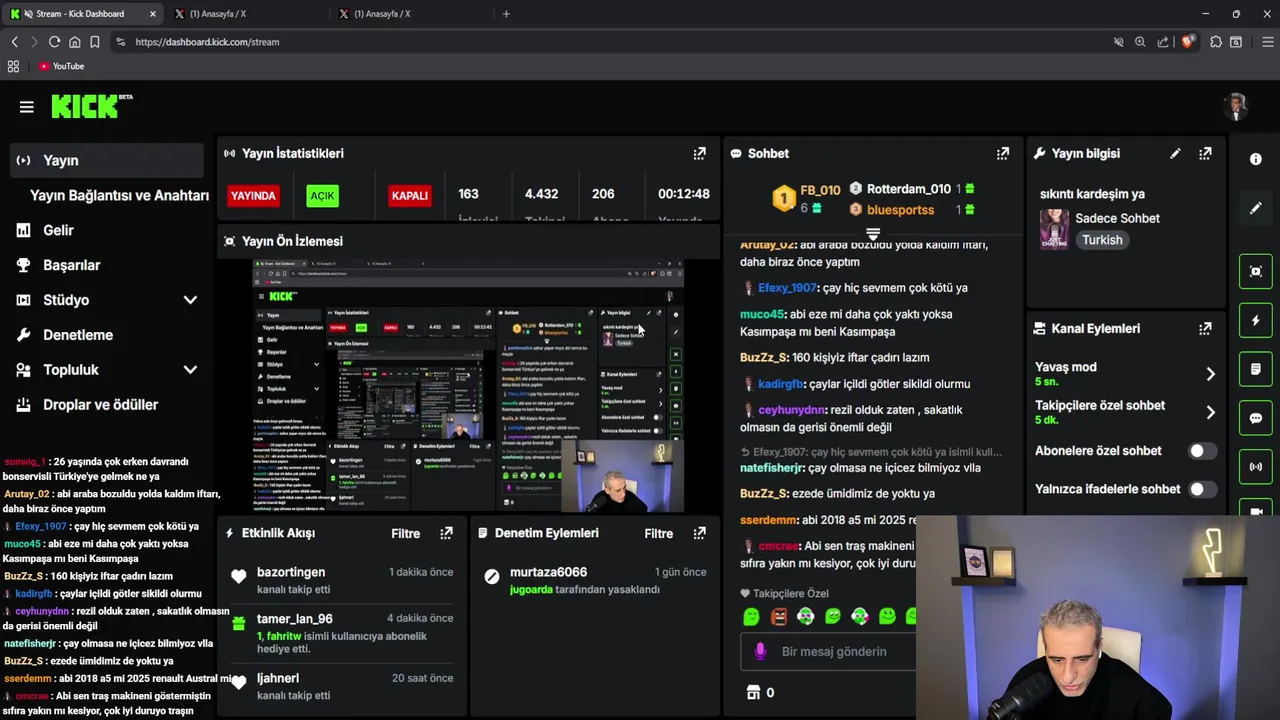Expand the gifter leaderboard handle in chat
Screen dimensions: 1280x720
point(873,234)
